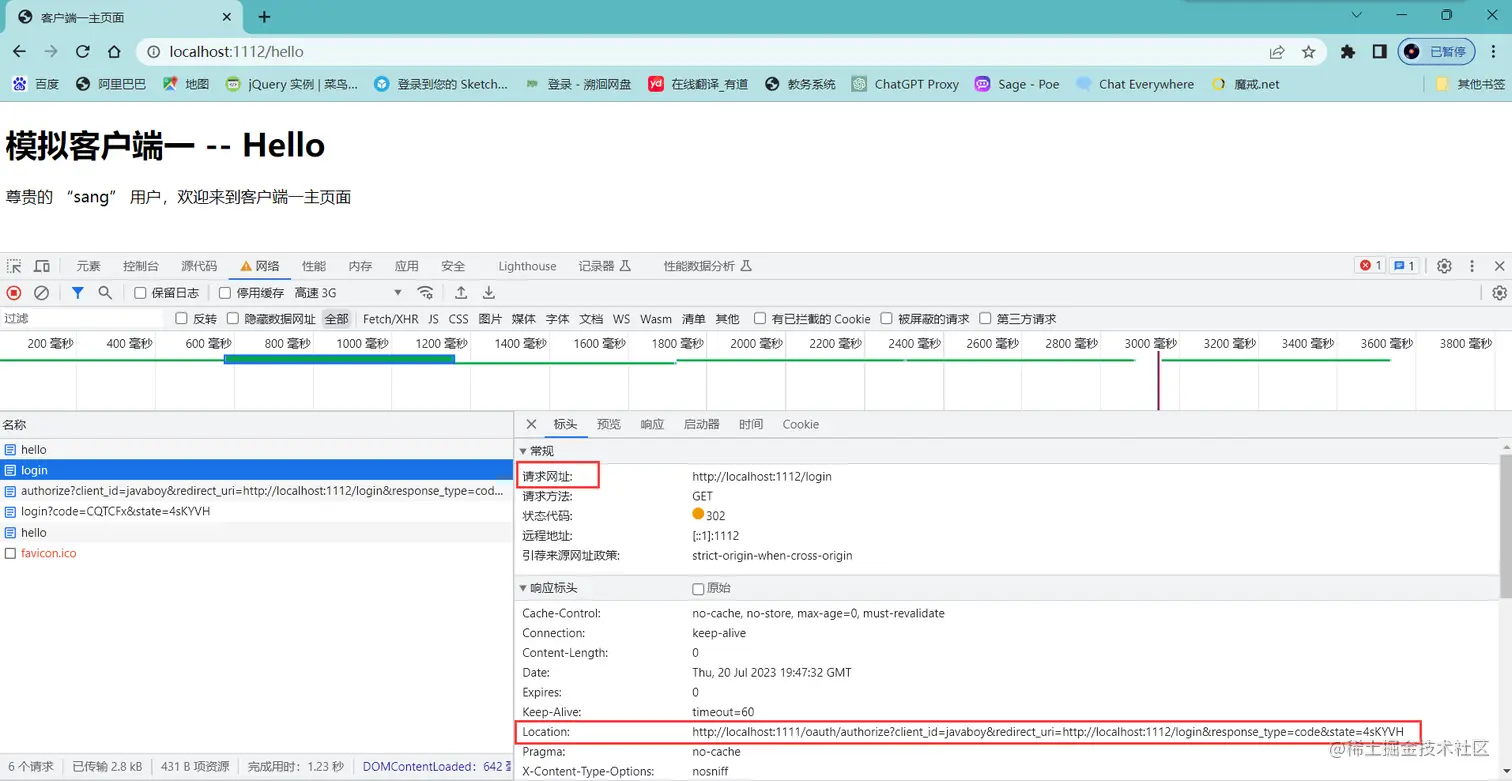This screenshot has width=1512, height=781.
Task: Tick the 被屏蔽的请求 checkbox
Action: 886,319
